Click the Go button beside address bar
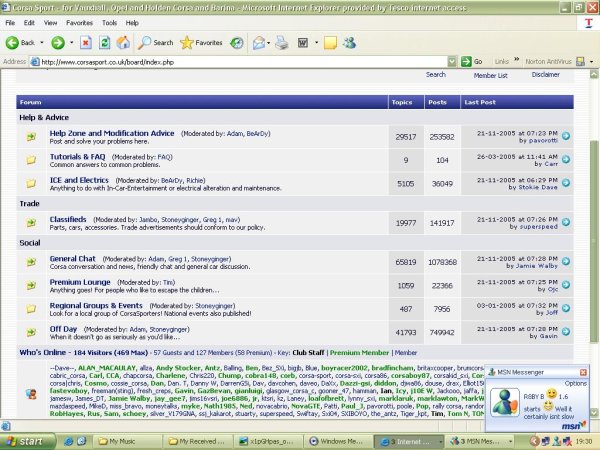The height and width of the screenshot is (450, 600). (x=472, y=61)
